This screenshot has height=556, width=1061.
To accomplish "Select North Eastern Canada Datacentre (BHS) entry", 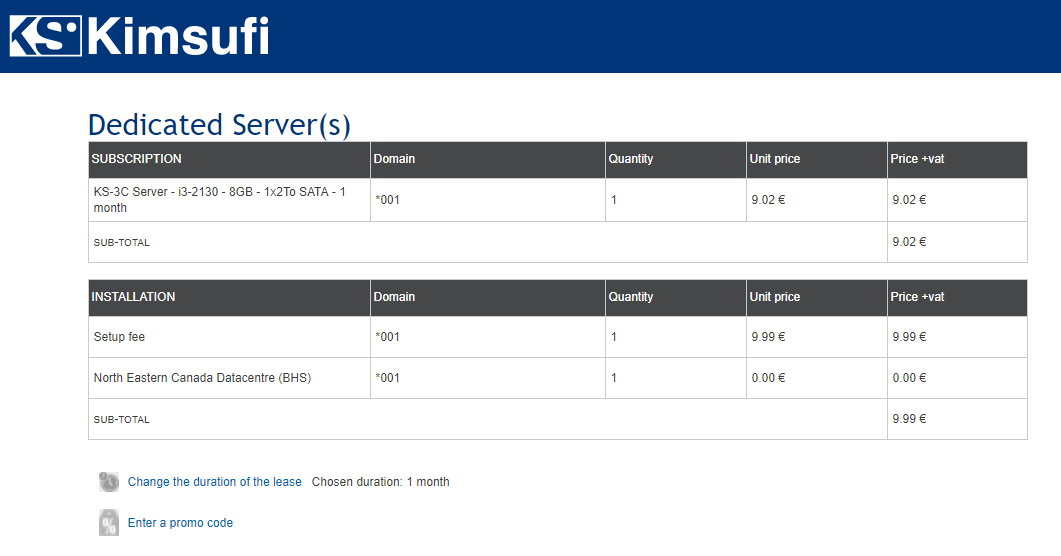I will (x=202, y=378).
